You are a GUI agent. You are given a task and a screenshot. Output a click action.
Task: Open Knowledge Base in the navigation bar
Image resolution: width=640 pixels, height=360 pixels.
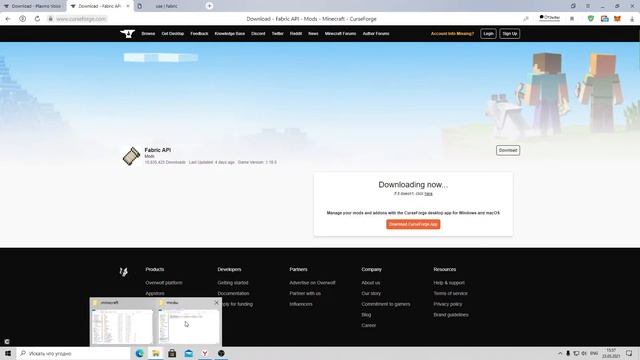(x=230, y=34)
